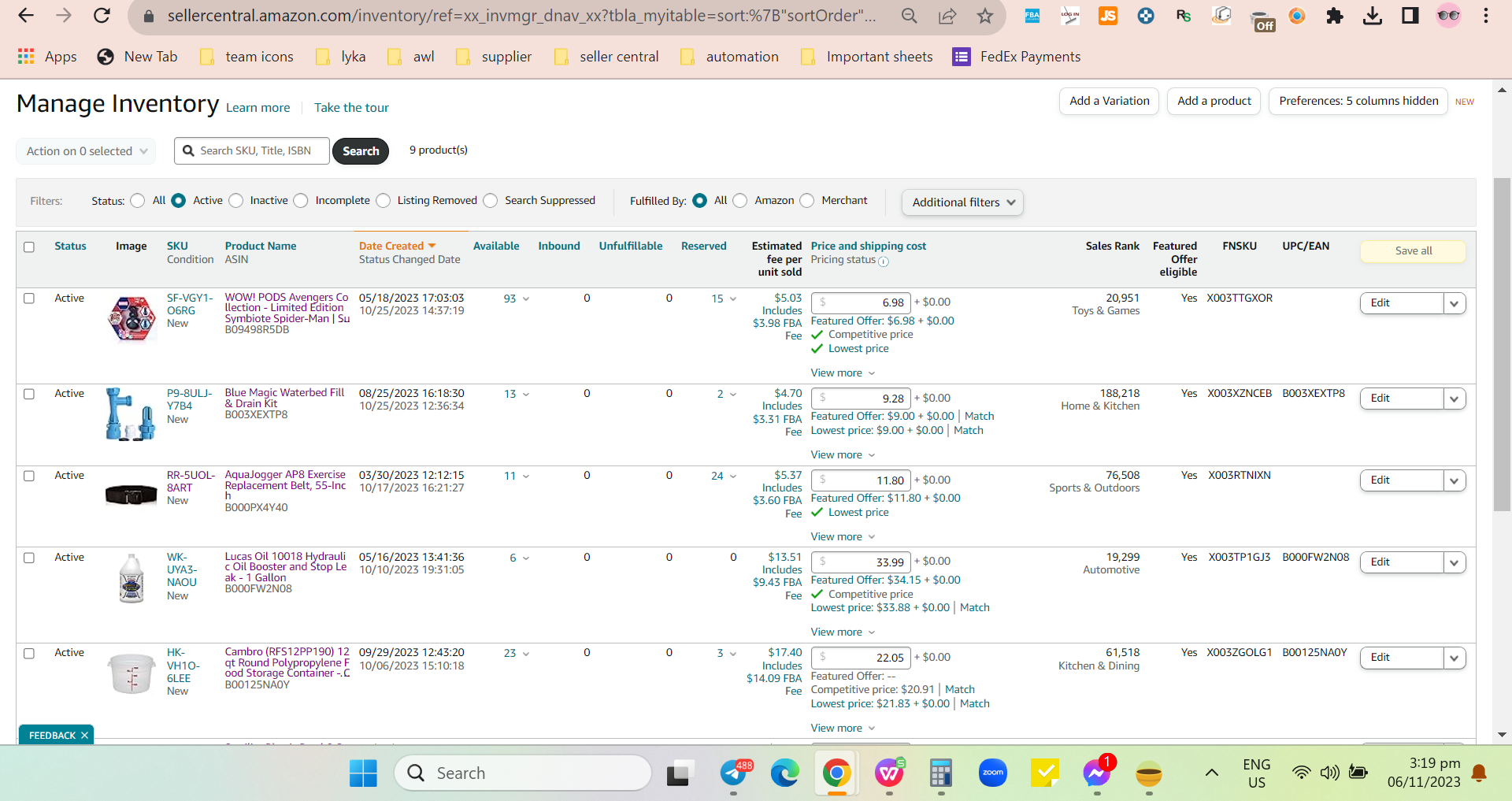Viewport: 1512px width, 801px height.
Task: Tick the select-all checkbox in the table header
Action: [x=29, y=247]
